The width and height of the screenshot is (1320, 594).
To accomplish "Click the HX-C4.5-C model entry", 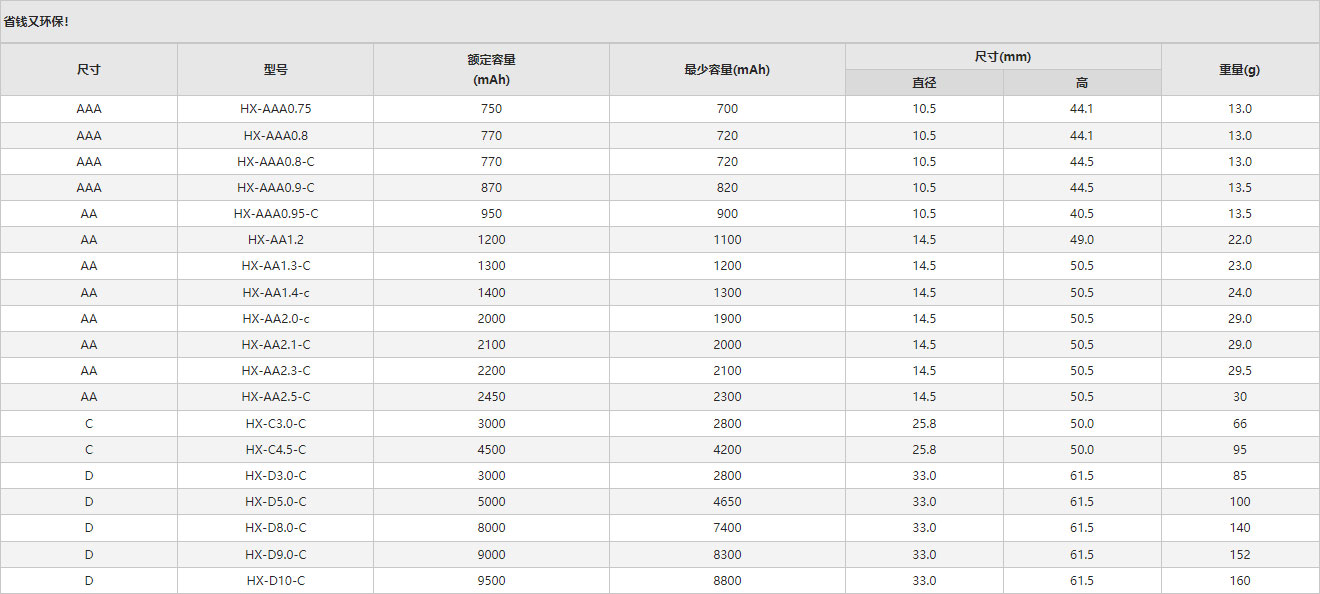I will (x=275, y=450).
